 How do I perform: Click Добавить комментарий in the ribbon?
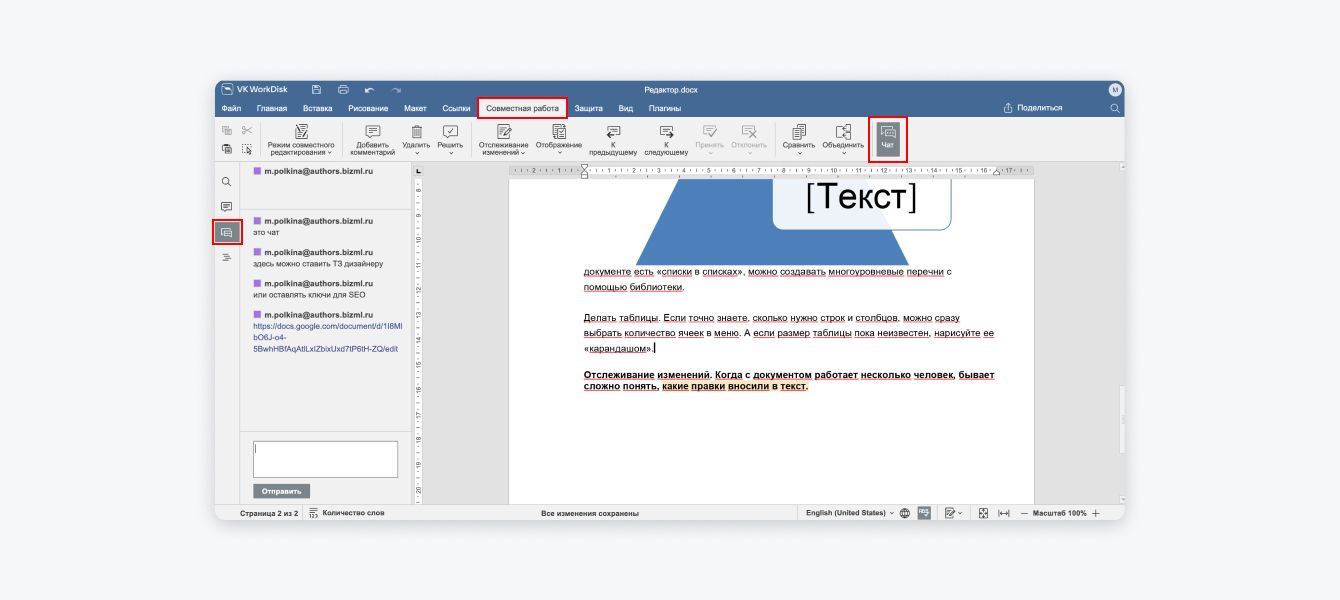[372, 139]
